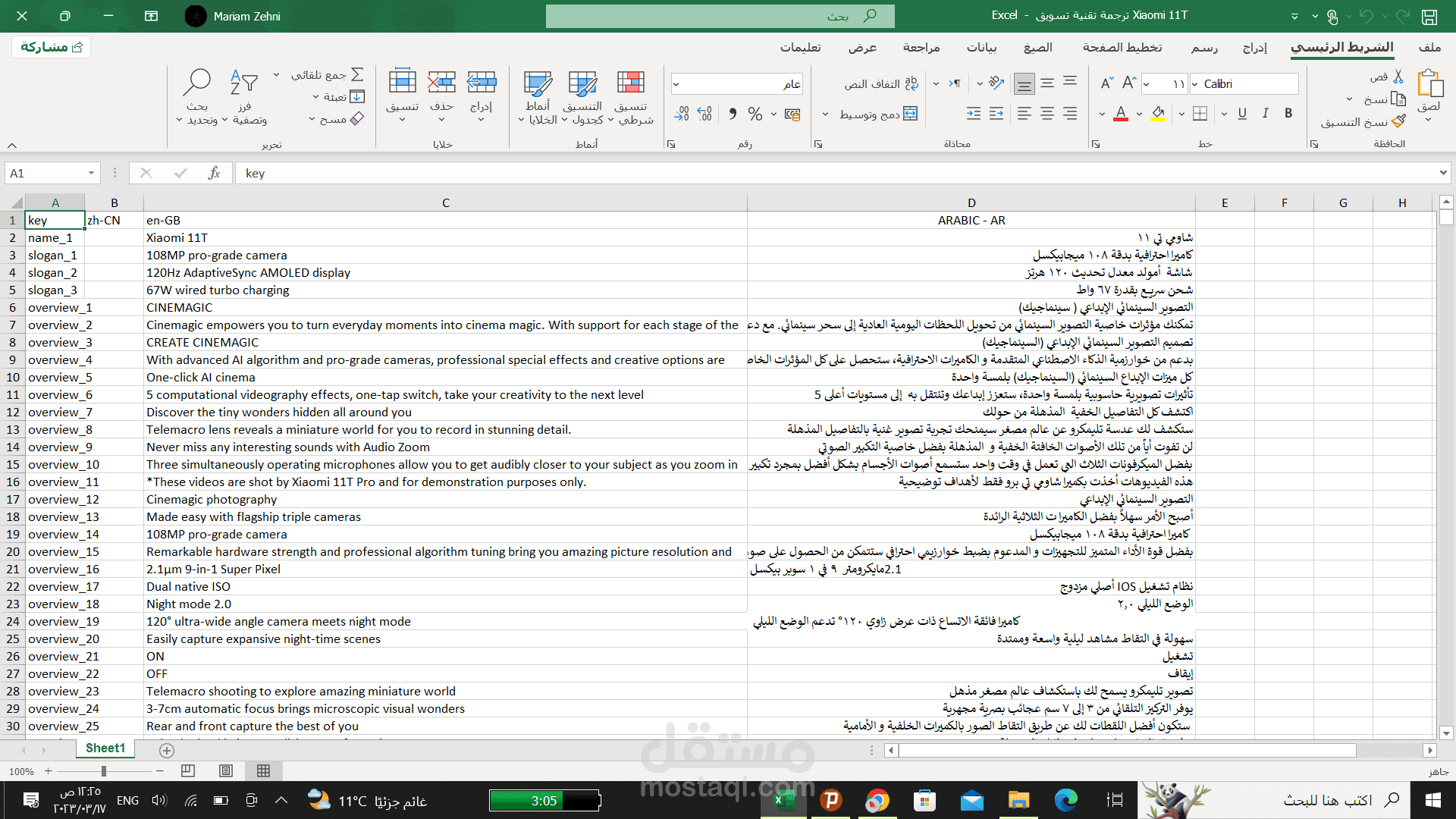Screen dimensions: 1456x819
Task: Expand the formula bar with its chevron
Action: point(1442,173)
